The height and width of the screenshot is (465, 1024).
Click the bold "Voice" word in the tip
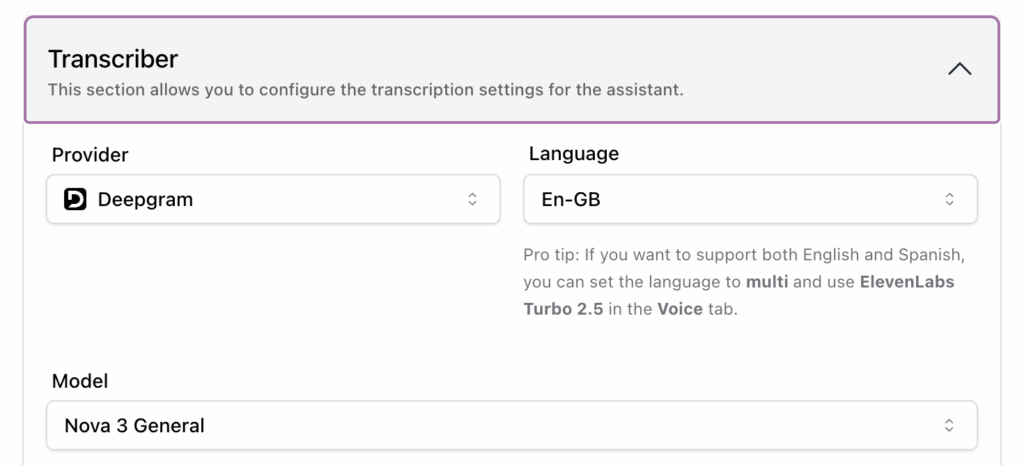679,309
